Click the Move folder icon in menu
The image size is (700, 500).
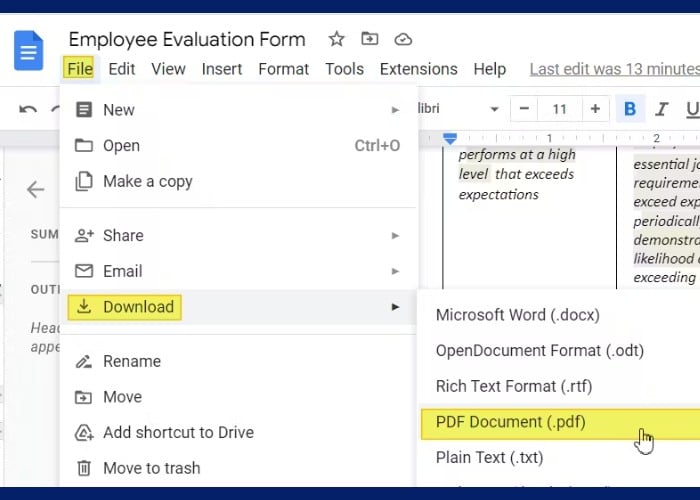point(83,397)
